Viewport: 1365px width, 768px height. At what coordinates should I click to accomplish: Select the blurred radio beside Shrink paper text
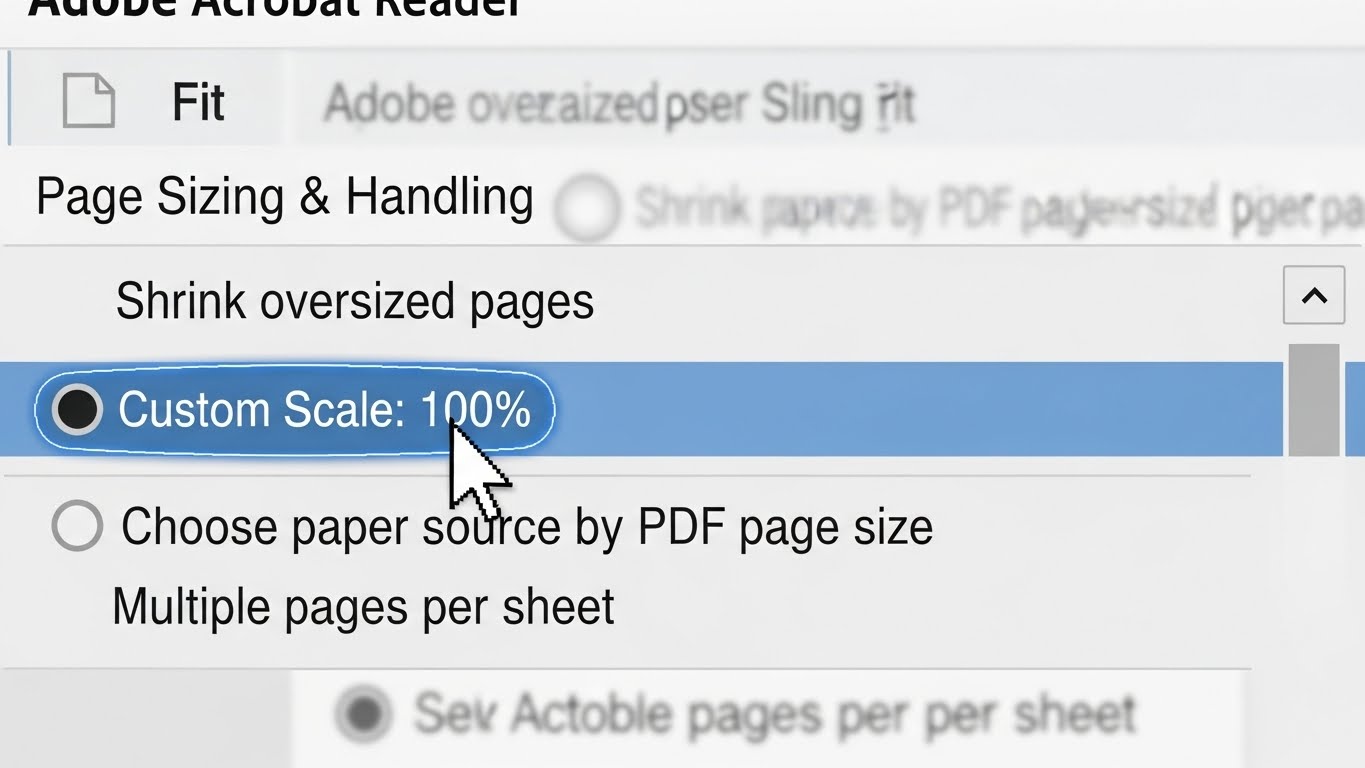pos(586,208)
